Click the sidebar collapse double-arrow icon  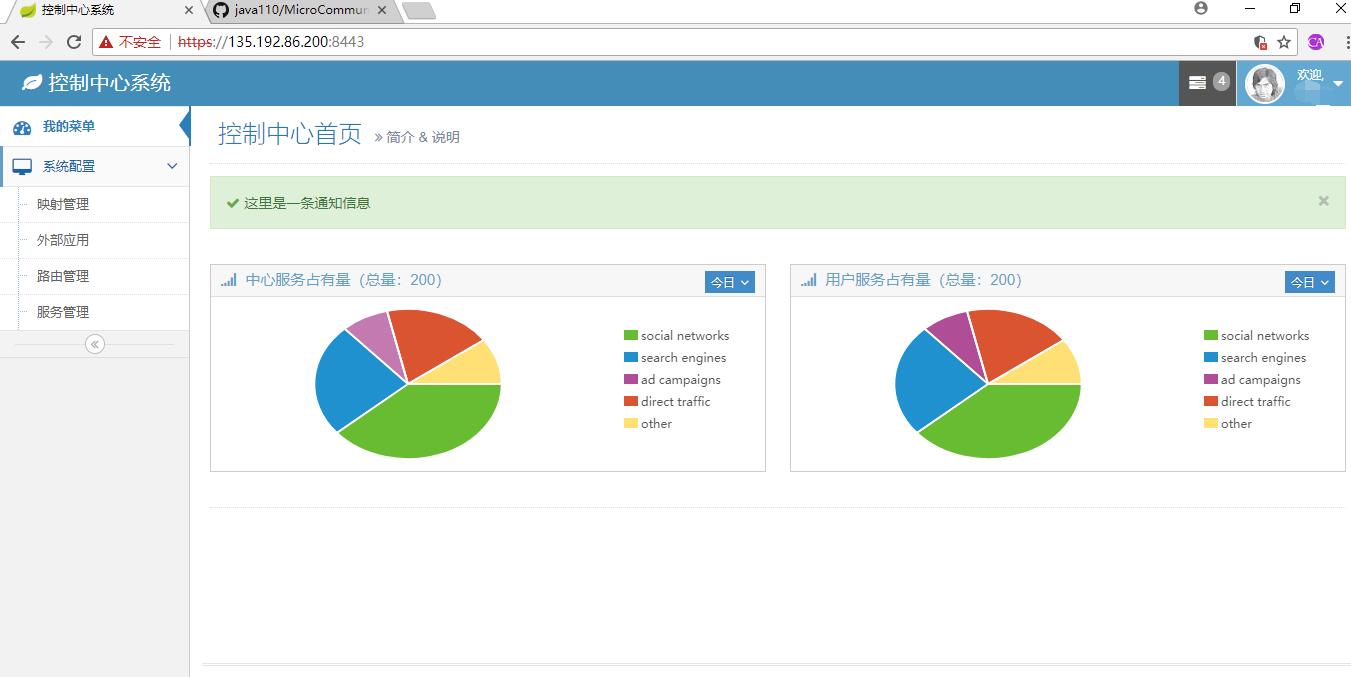pyautogui.click(x=95, y=344)
